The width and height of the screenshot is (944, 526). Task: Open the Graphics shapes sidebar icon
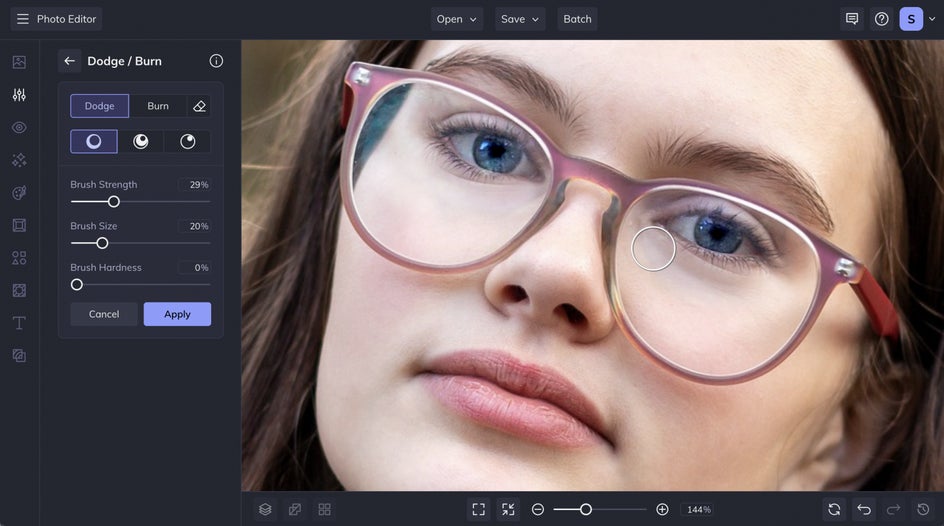tap(19, 258)
